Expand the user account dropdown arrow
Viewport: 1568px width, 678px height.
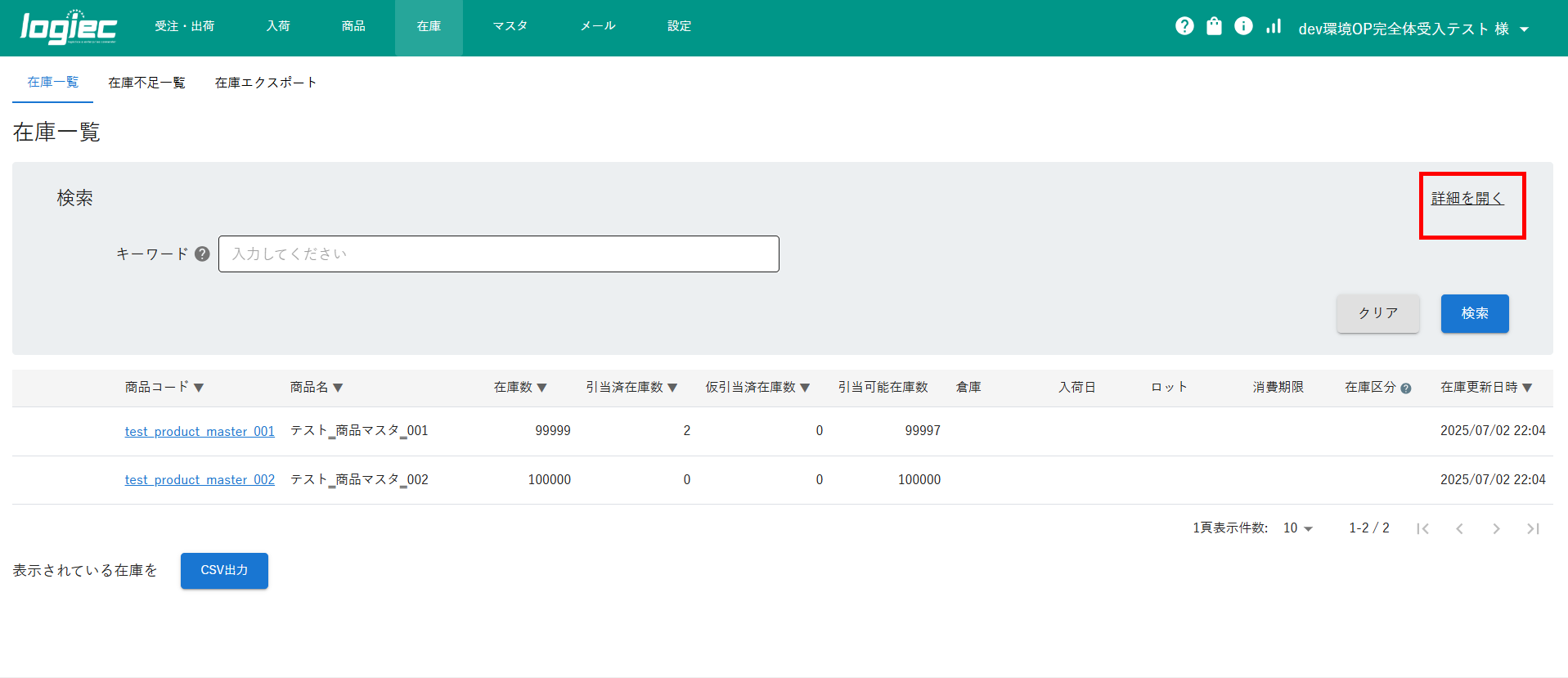(1524, 29)
